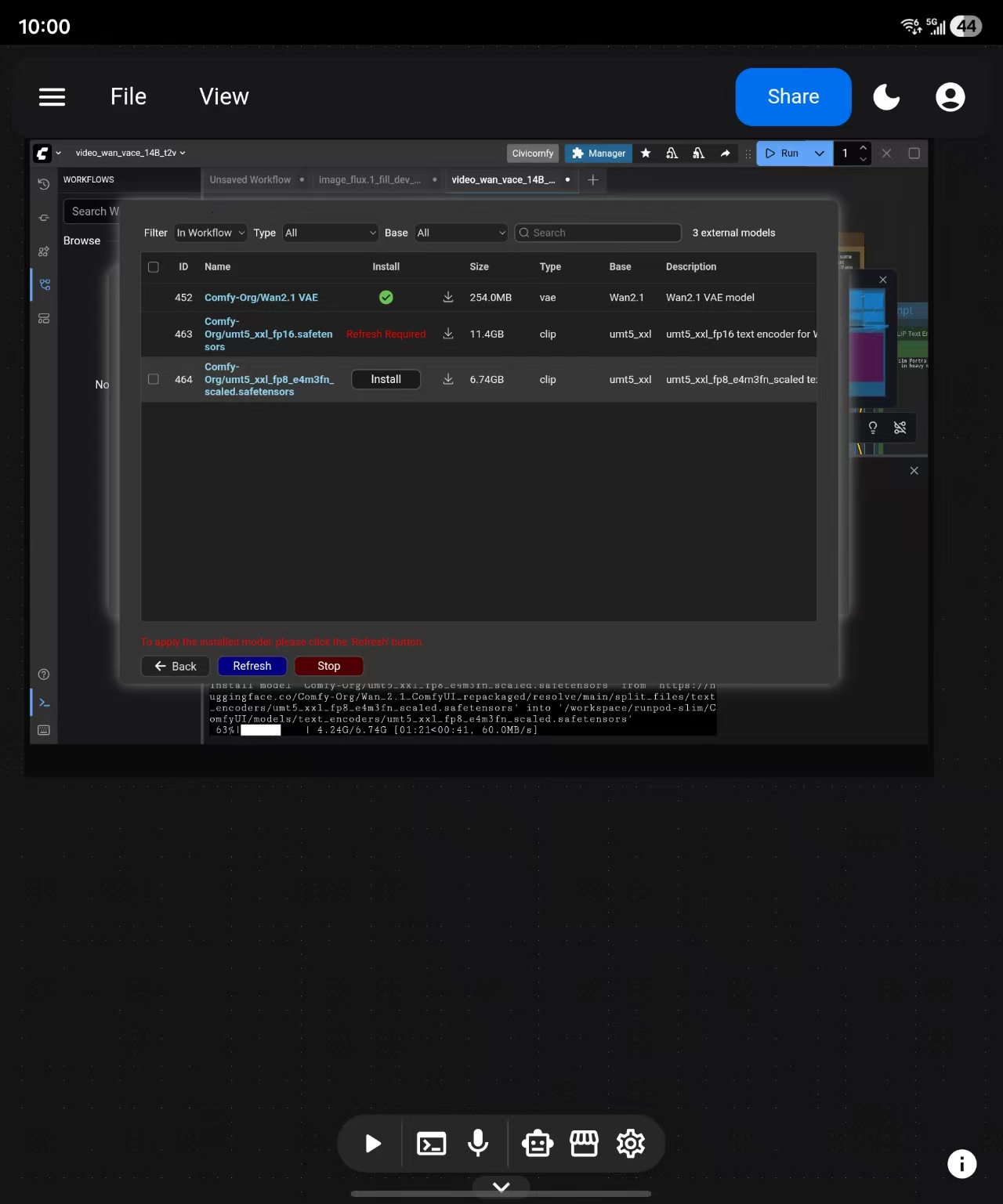1003x1204 pixels.
Task: Click the red Stop button
Action: click(x=329, y=666)
